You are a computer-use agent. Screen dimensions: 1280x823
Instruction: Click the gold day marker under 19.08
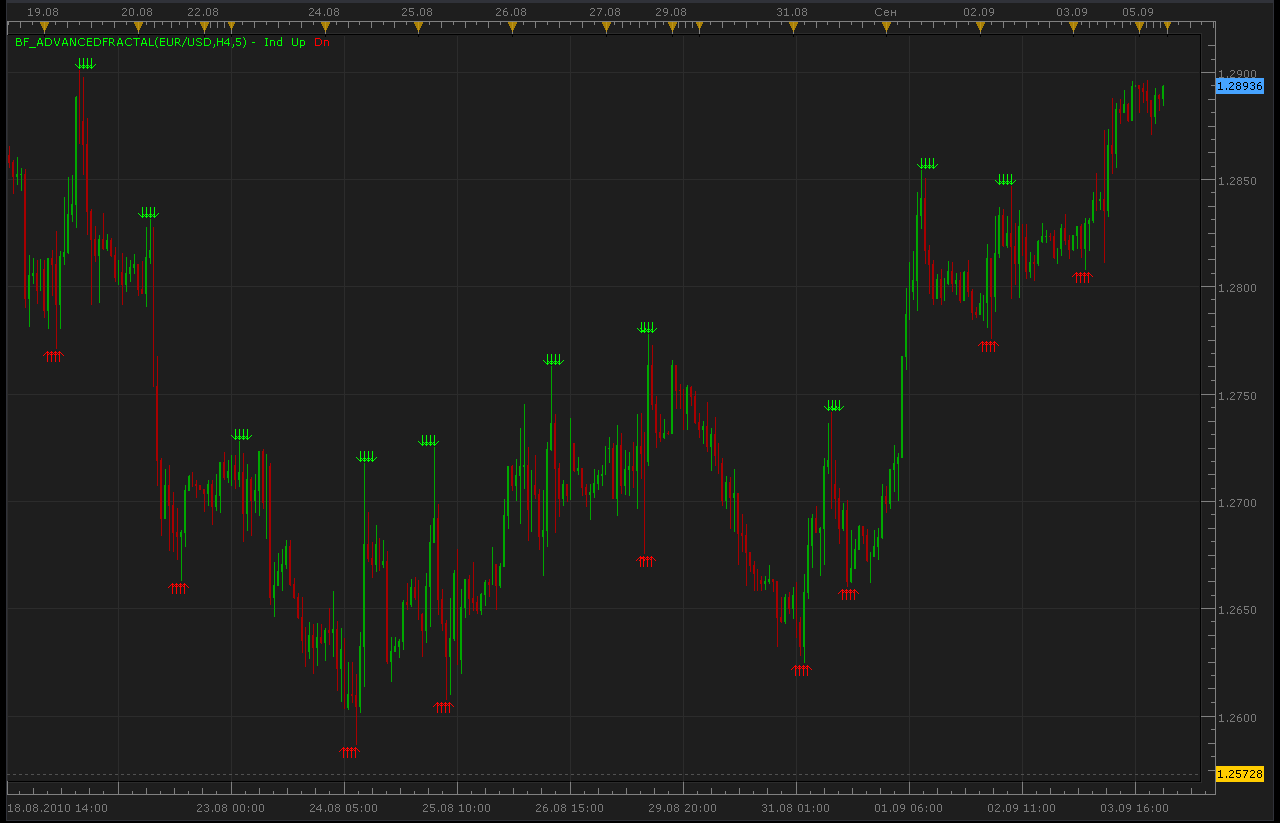point(43,27)
